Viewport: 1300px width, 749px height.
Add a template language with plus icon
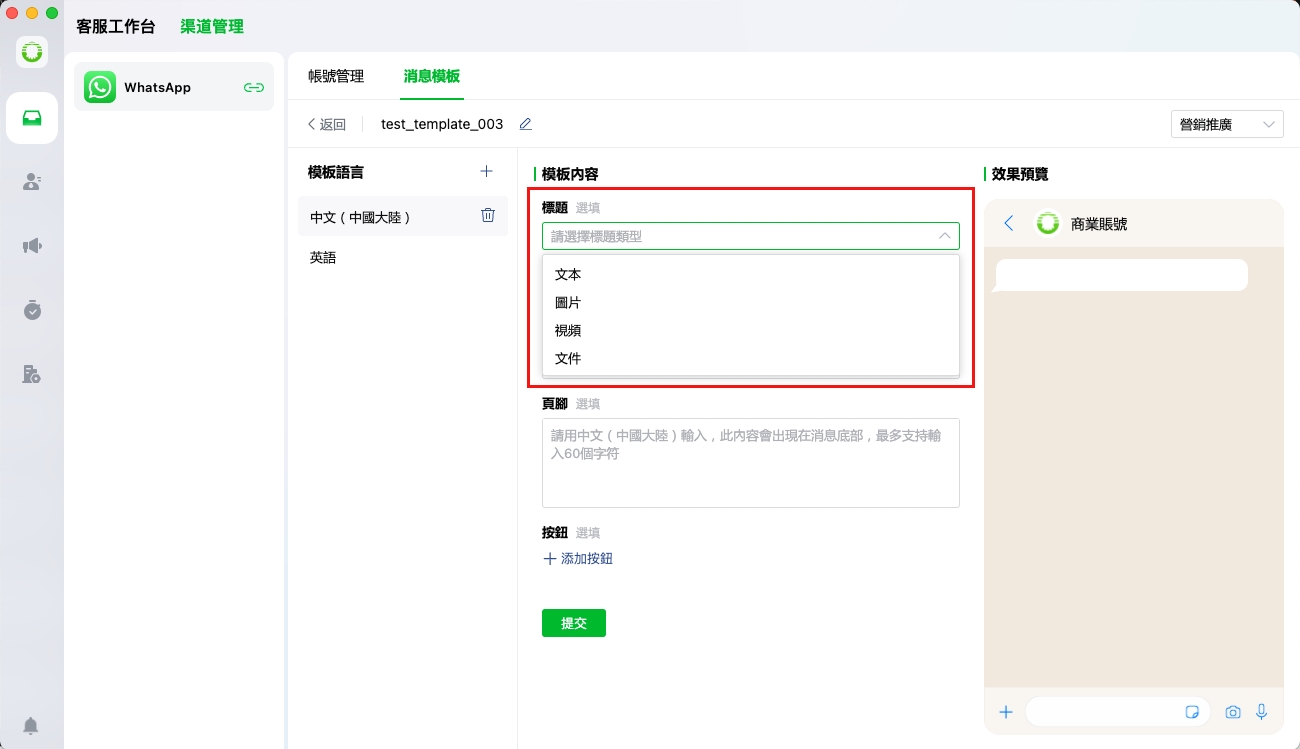coord(487,172)
